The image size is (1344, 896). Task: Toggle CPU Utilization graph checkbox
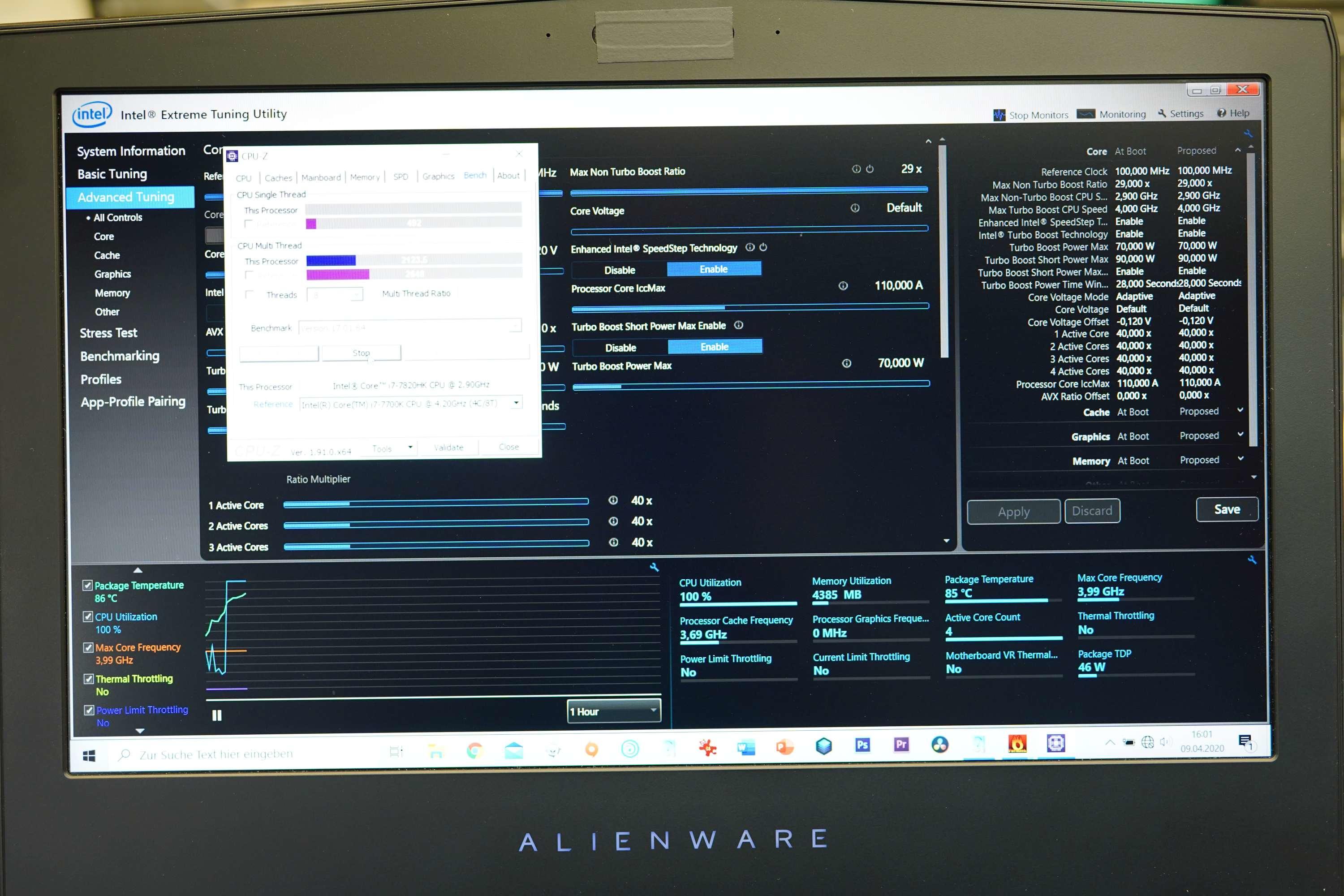[88, 616]
